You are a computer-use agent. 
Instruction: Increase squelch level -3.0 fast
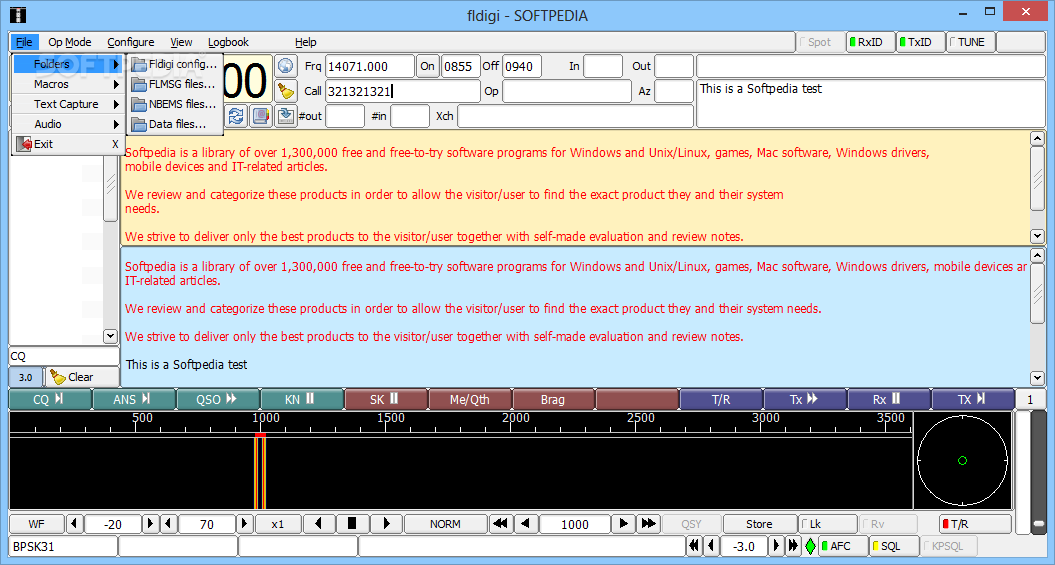tap(794, 546)
